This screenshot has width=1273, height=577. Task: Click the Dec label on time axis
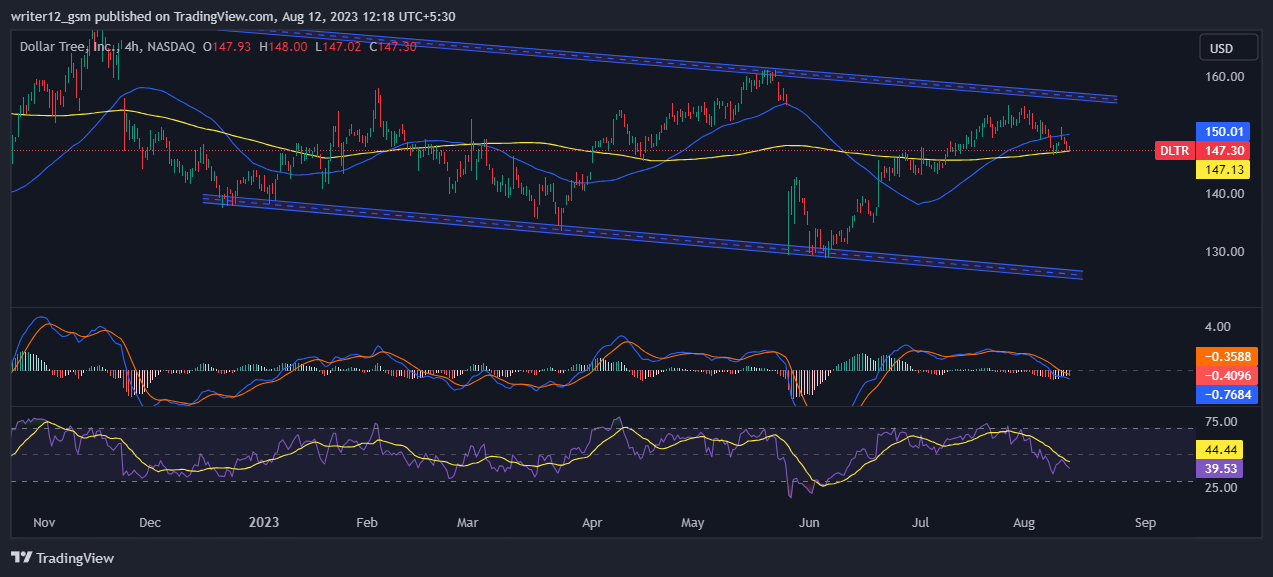pyautogui.click(x=149, y=522)
